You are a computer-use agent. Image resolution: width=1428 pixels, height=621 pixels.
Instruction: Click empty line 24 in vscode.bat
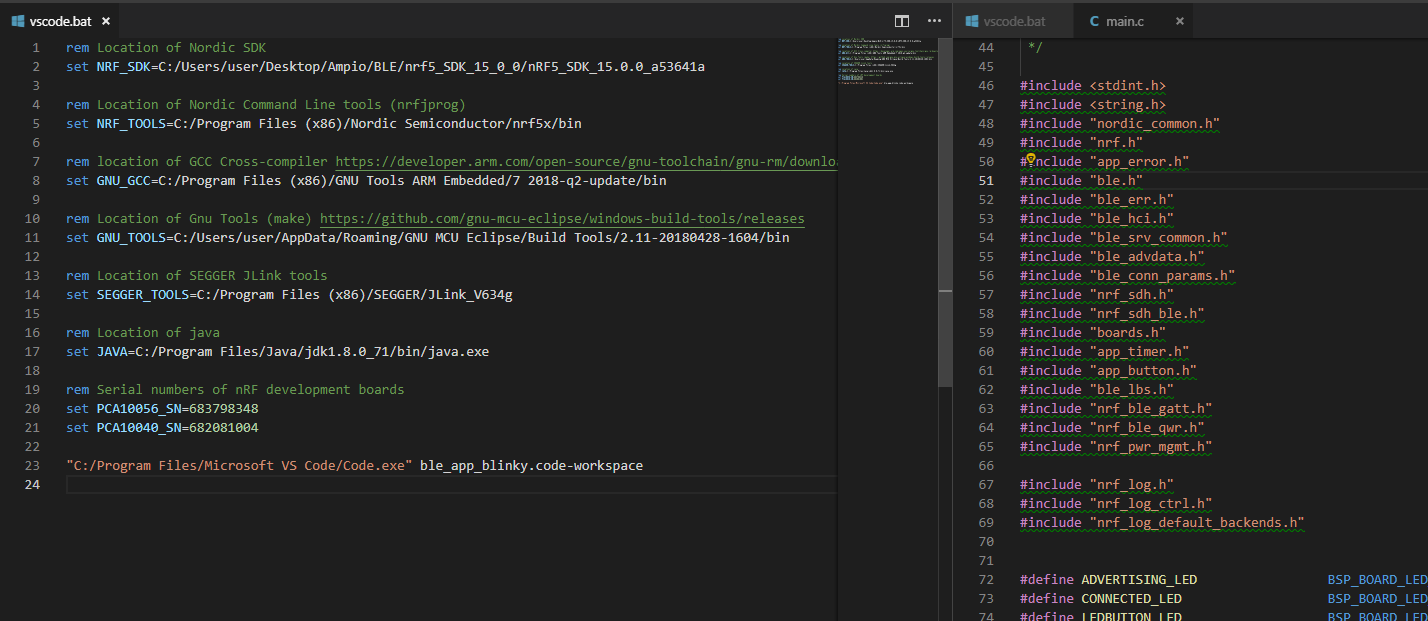tap(450, 484)
